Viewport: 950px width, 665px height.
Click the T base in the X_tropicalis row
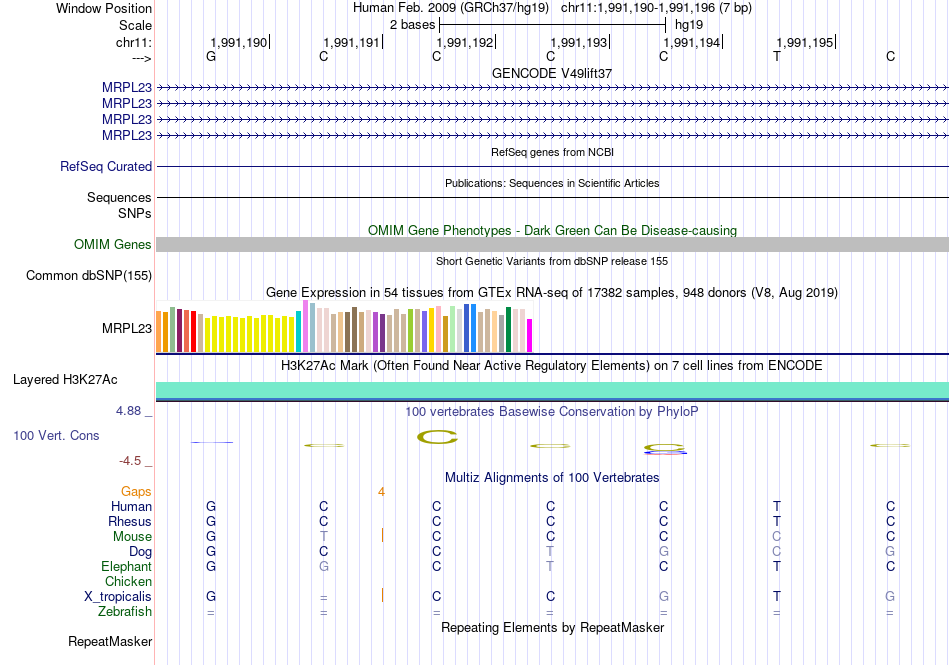click(777, 597)
